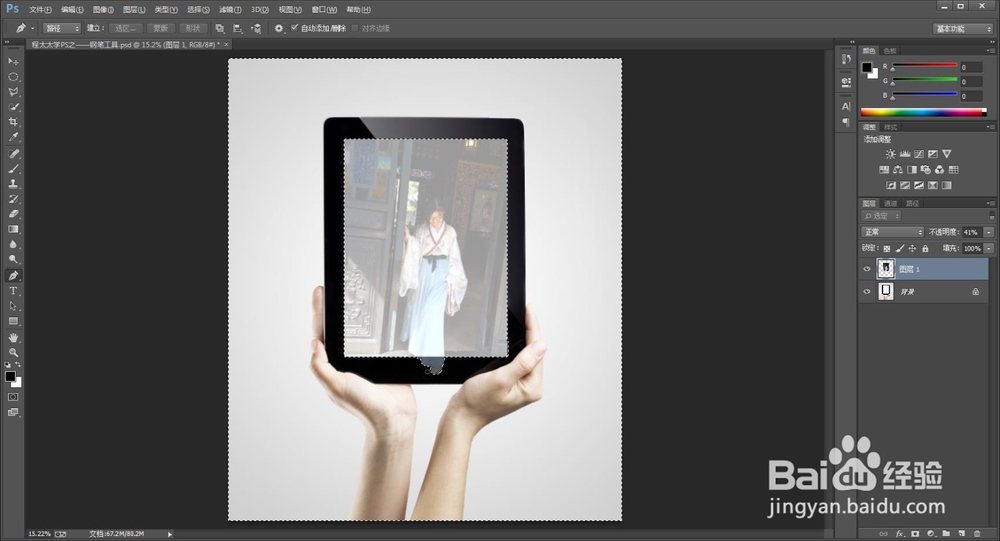Image resolution: width=1000 pixels, height=541 pixels.
Task: Select the Path Selection tool
Action: tap(13, 306)
